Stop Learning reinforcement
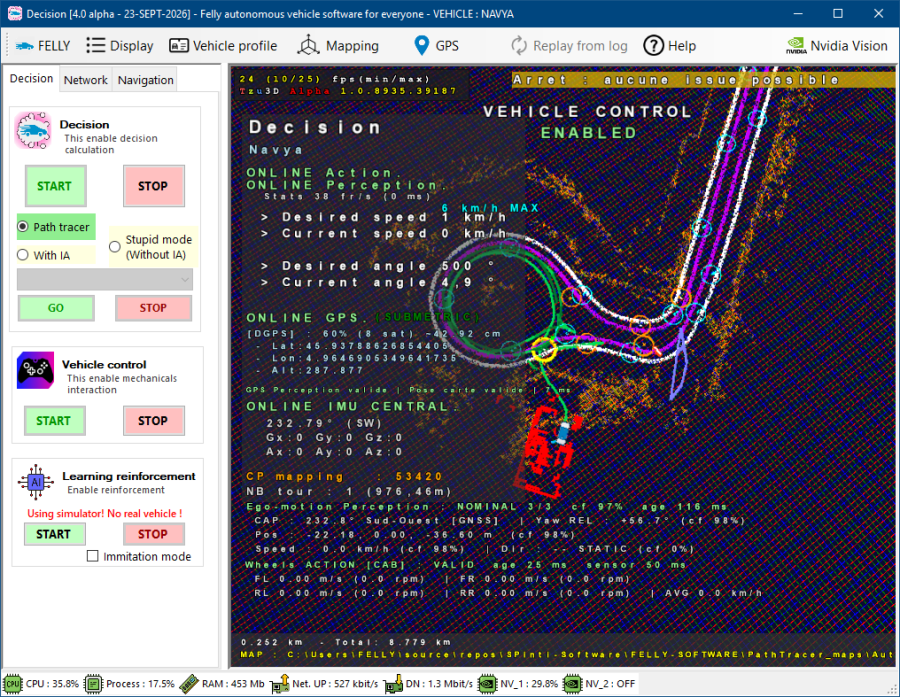Image resolution: width=900 pixels, height=697 pixels. click(153, 535)
